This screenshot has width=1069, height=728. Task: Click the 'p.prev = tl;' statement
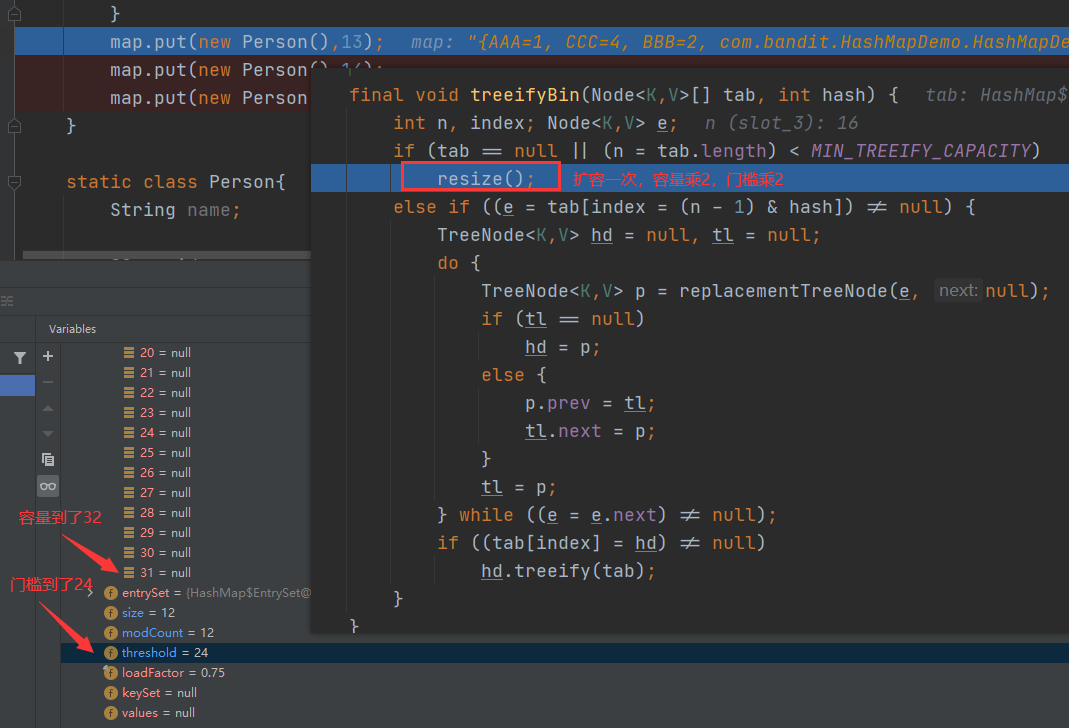click(590, 403)
